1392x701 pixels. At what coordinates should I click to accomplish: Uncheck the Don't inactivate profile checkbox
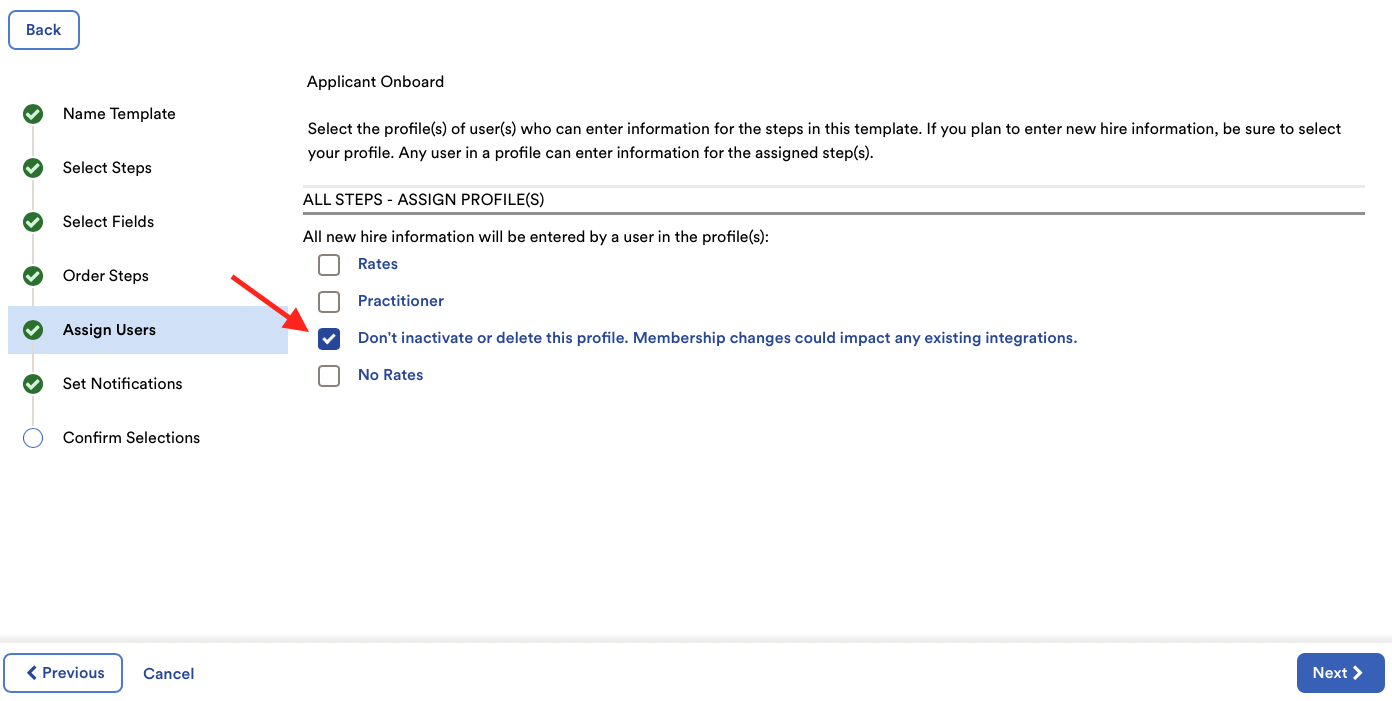tap(329, 339)
